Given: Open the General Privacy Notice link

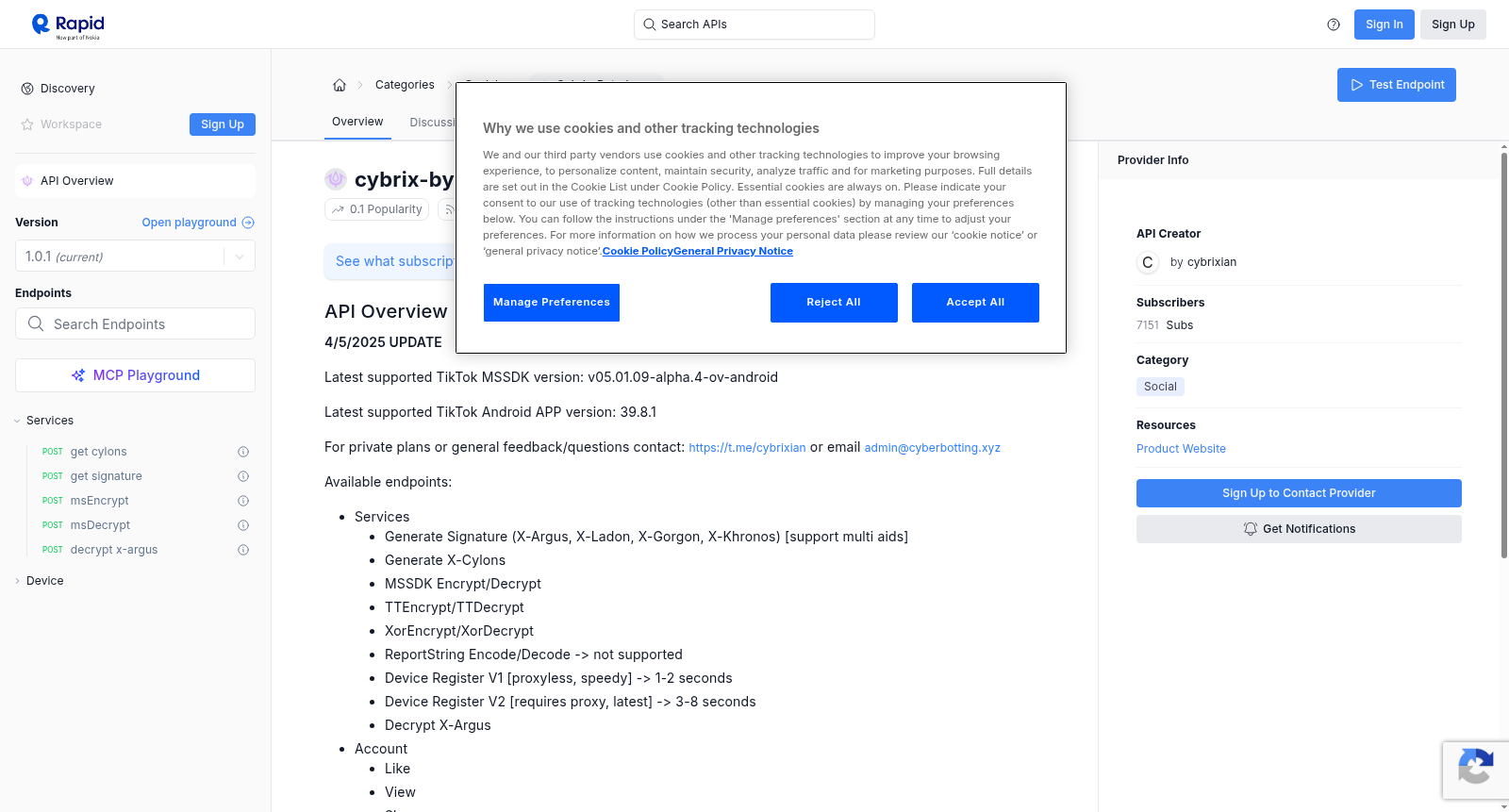Looking at the screenshot, I should tap(733, 251).
